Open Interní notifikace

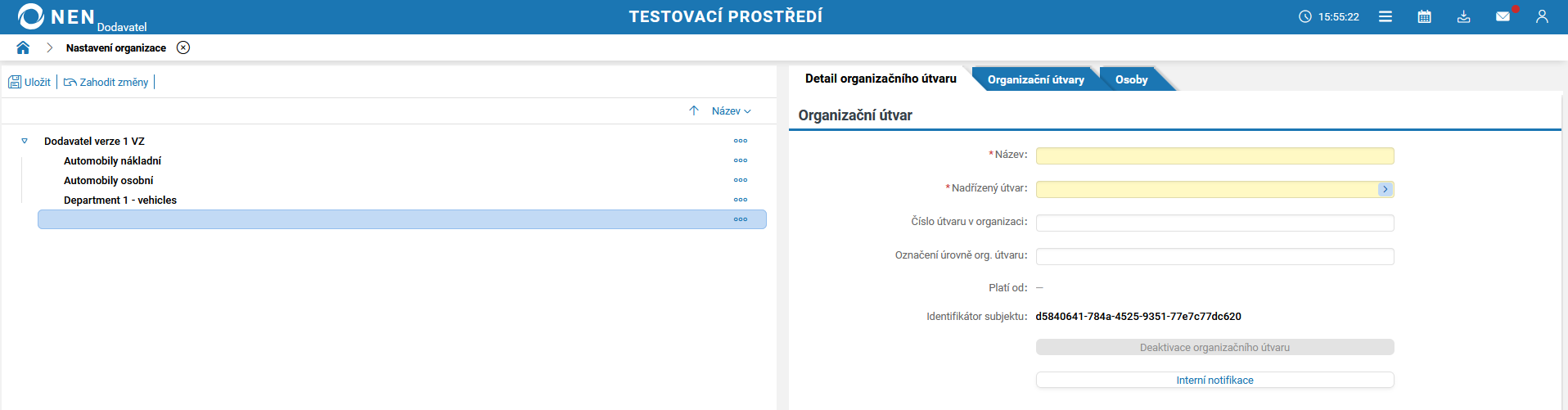point(1214,380)
